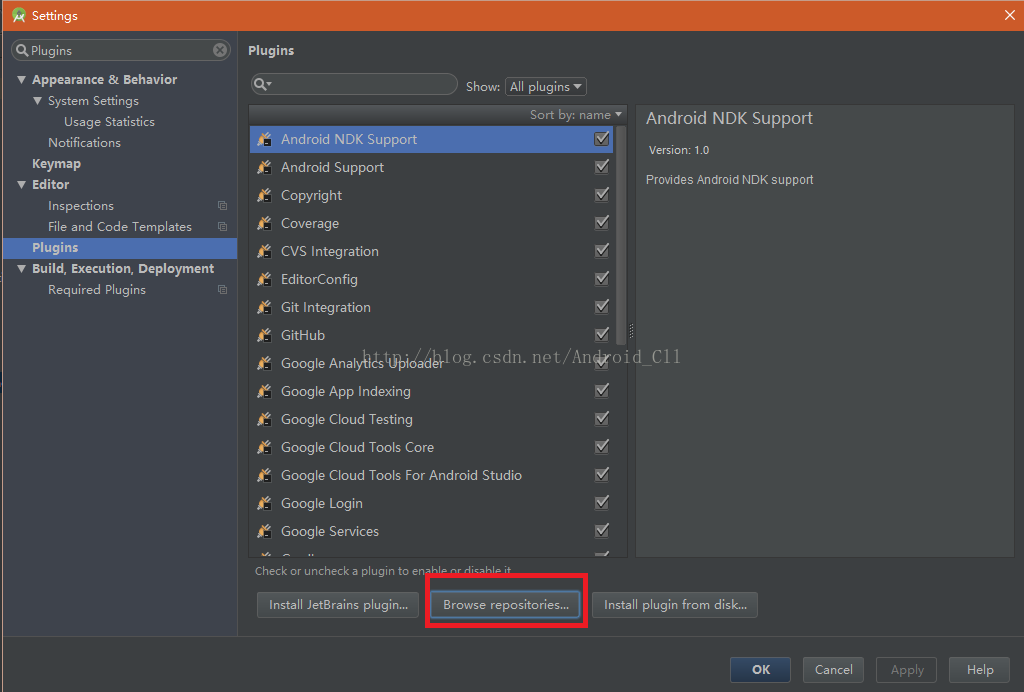
Task: Disable the Android NDK Support checkbox
Action: [601, 138]
